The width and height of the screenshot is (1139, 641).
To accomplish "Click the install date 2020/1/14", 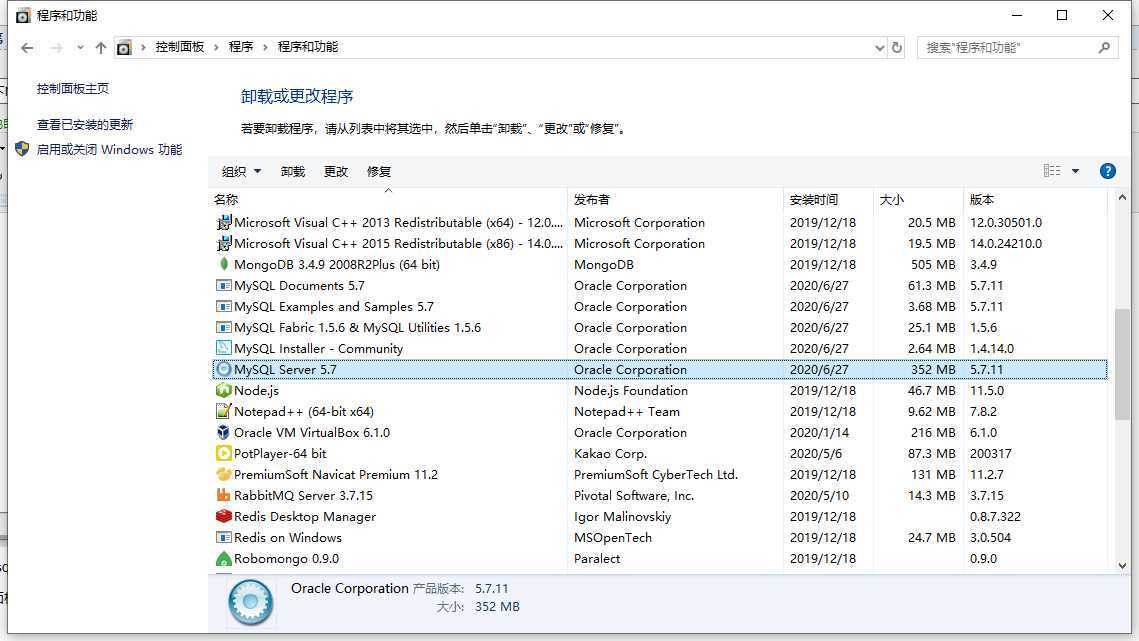I will click(819, 432).
